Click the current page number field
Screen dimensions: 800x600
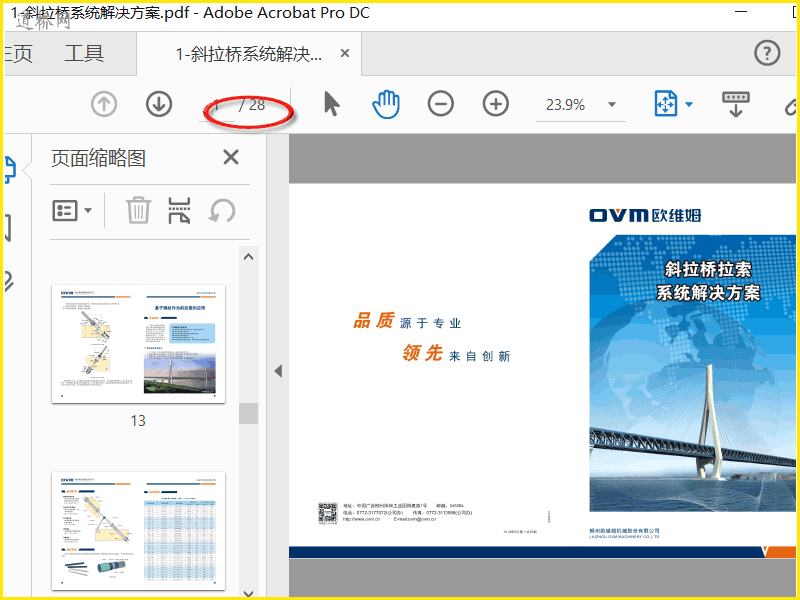point(217,105)
